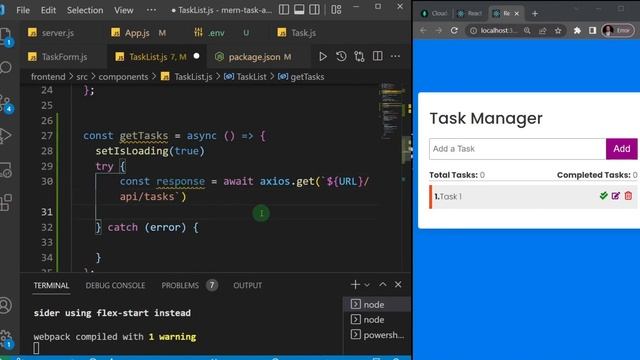Toggle the bottom panel layout icon
The image size is (640, 360).
[299, 9]
